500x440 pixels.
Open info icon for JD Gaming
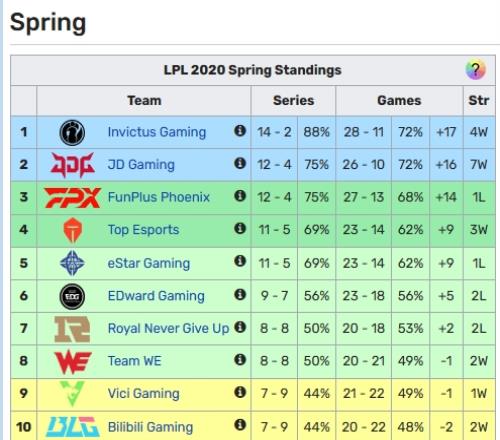[x=240, y=163]
